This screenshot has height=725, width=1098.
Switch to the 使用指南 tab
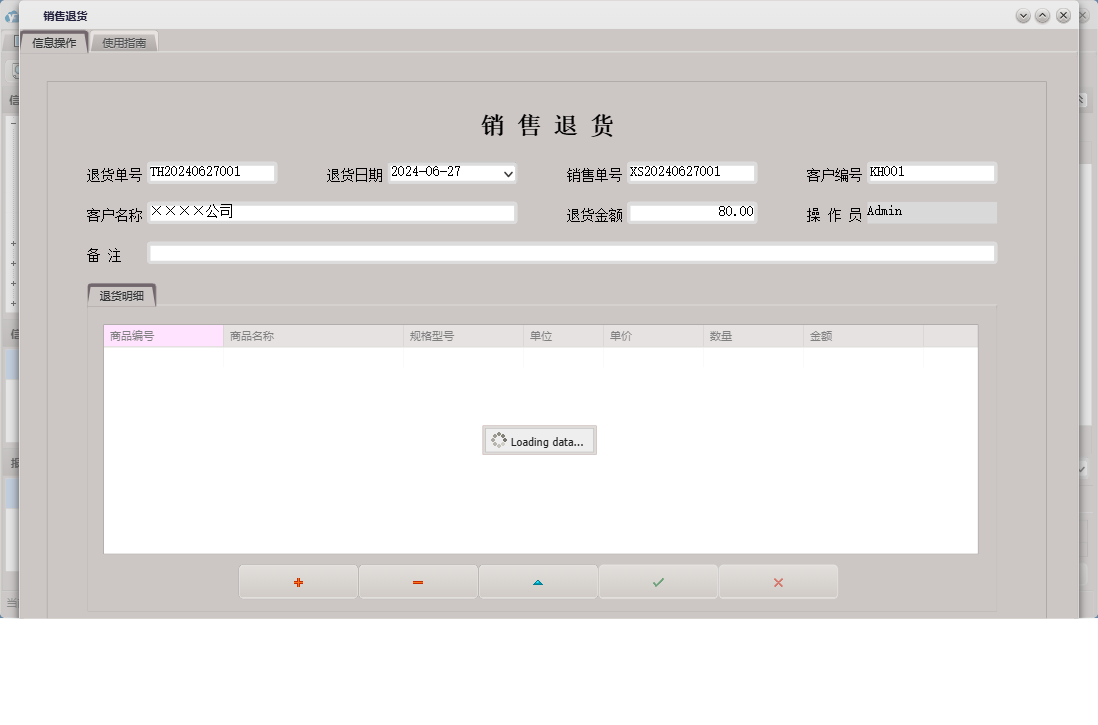coord(123,41)
